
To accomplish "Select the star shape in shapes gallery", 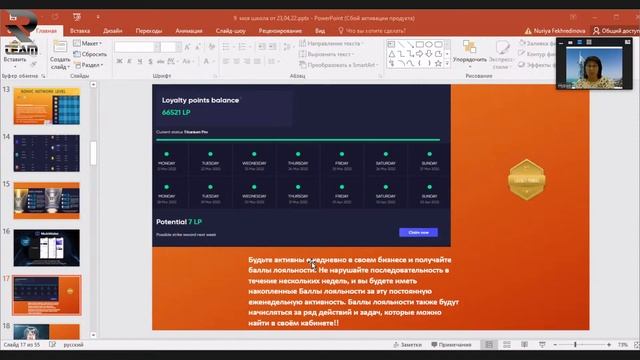I will (x=438, y=63).
